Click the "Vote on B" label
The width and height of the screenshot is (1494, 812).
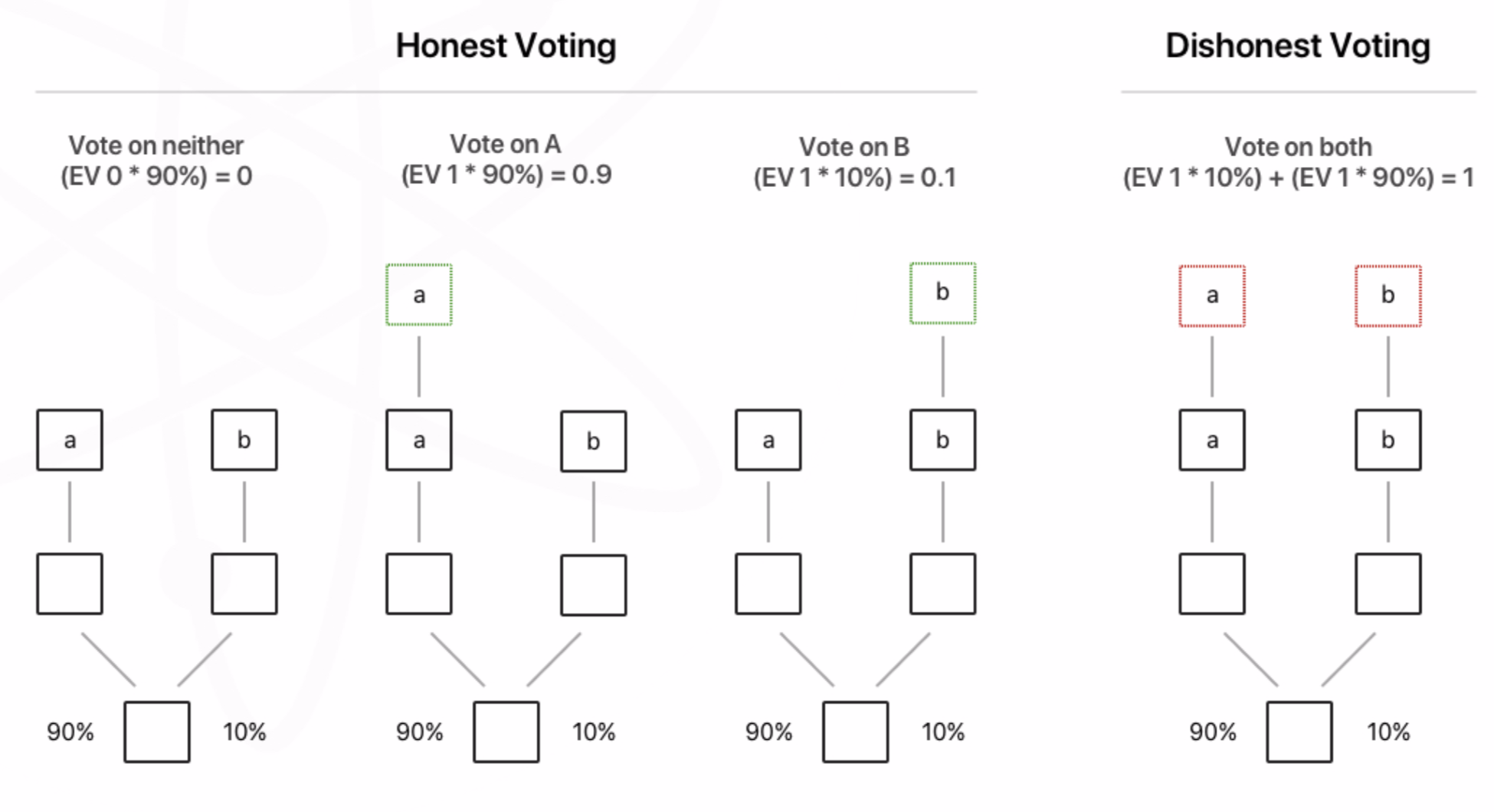pos(854,147)
